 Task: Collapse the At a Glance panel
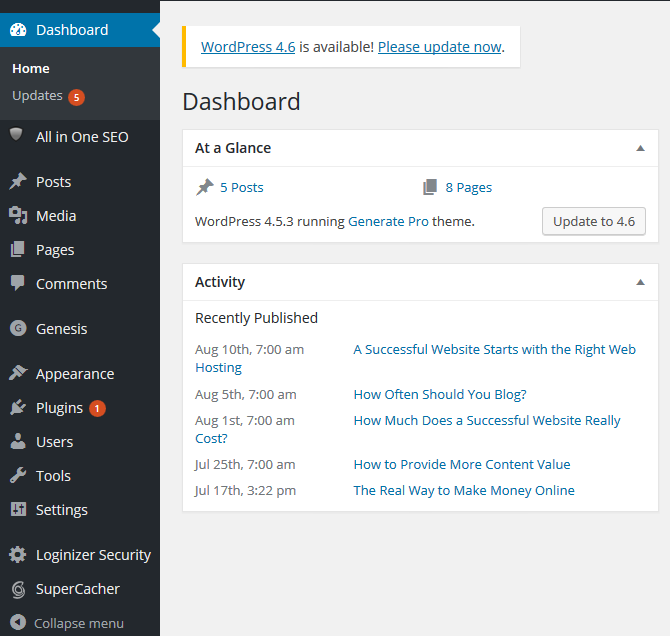coord(640,148)
